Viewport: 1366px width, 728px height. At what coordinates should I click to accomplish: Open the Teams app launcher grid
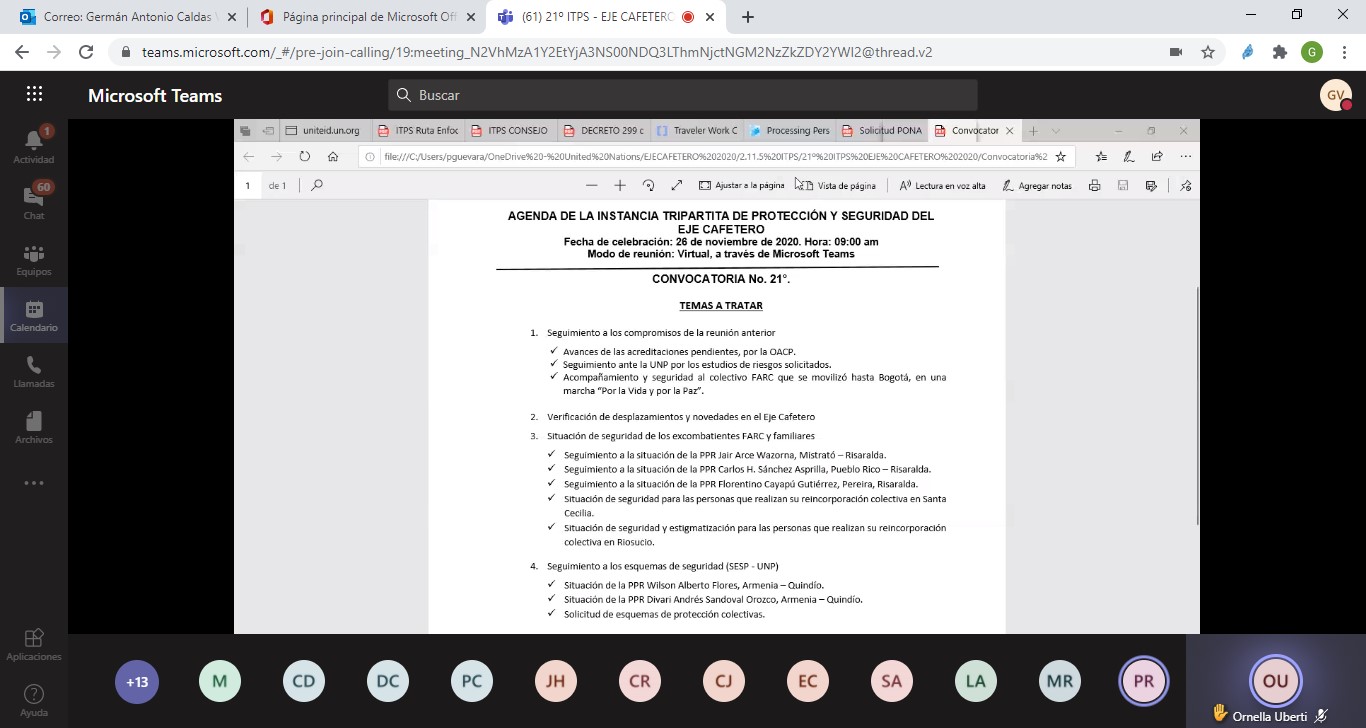34,95
